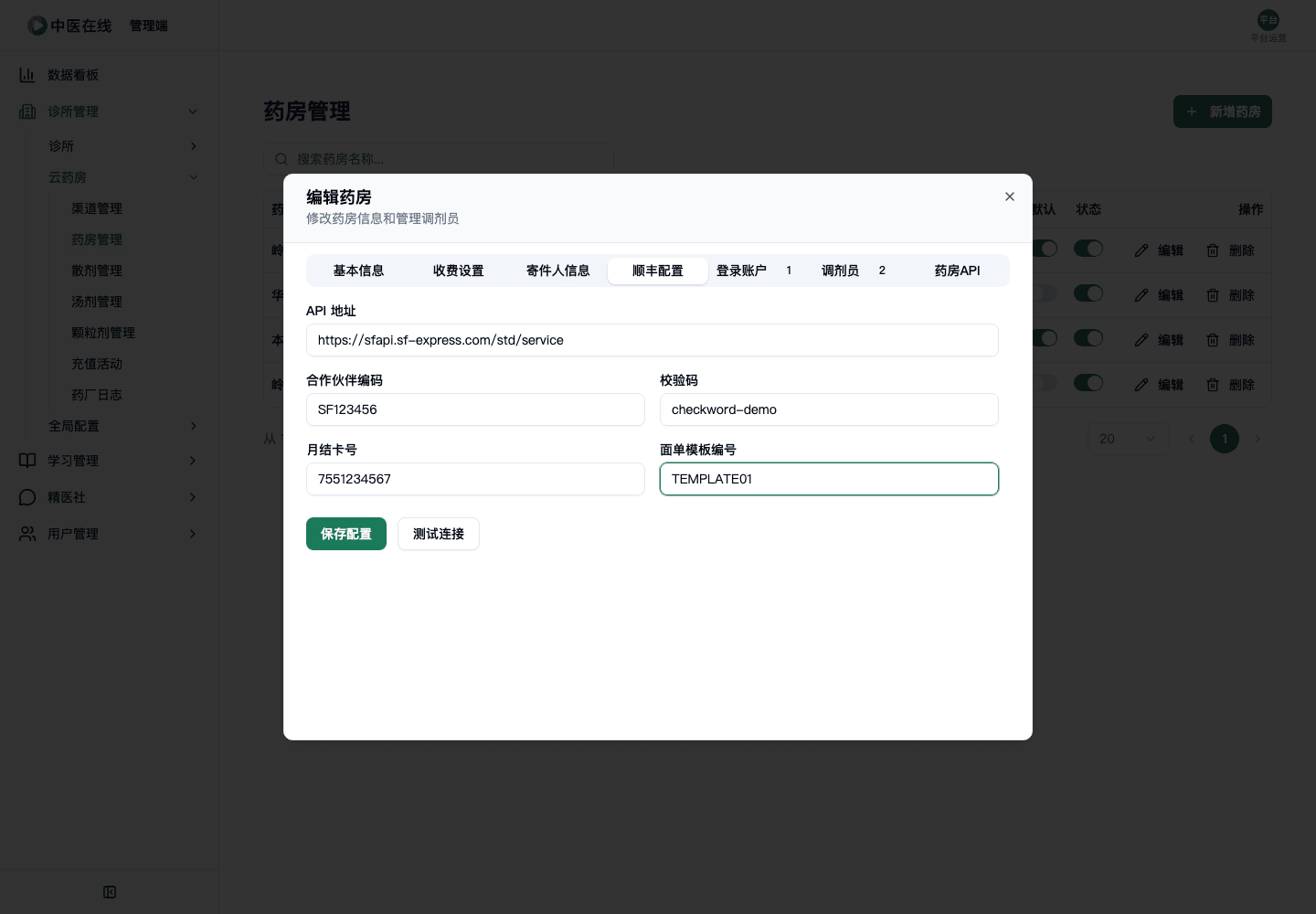Focus the 合作伙伴编码 field
Screen dimensions: 1316x914
475,409
